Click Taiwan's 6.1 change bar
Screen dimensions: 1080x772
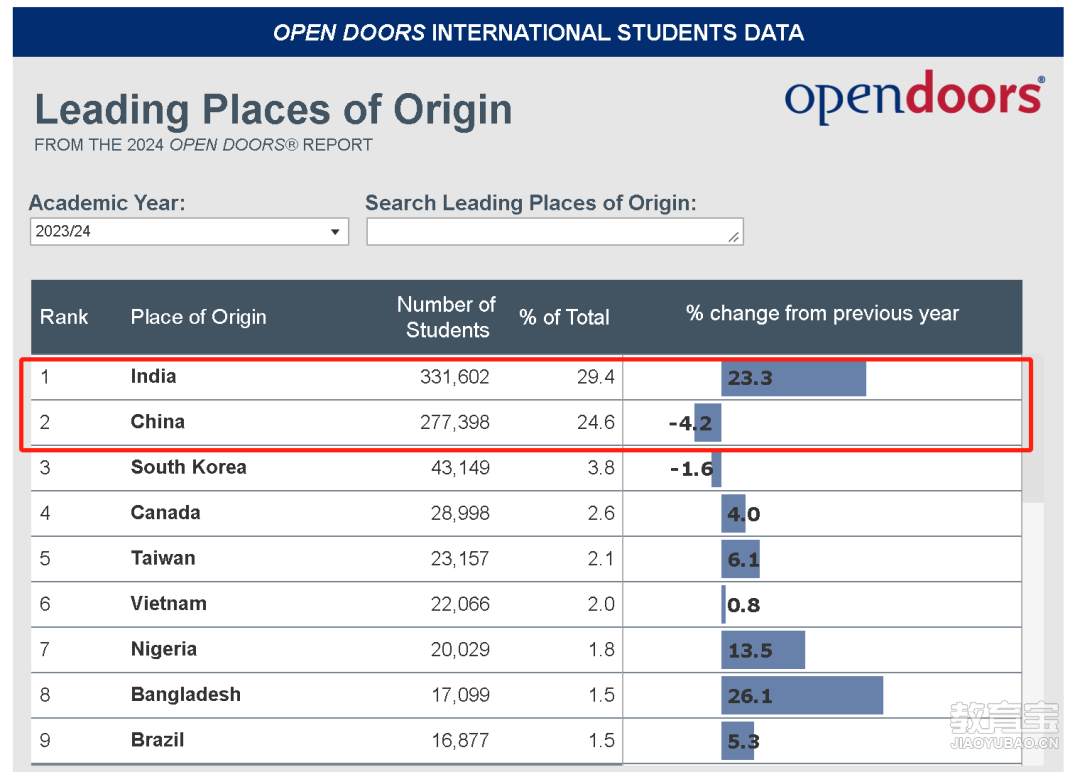click(740, 559)
